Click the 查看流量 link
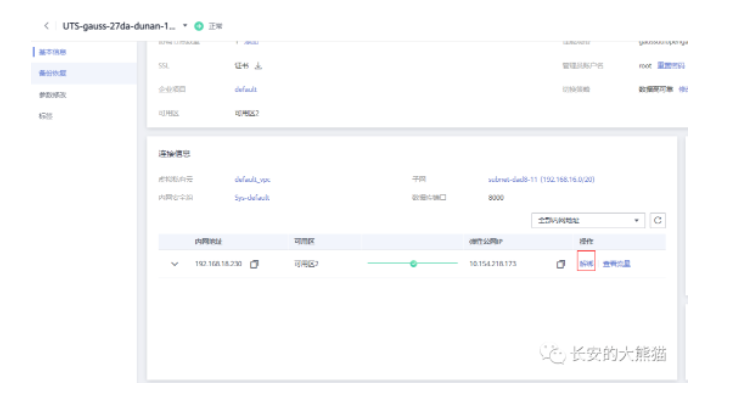Screen dimensions: 730x404 tap(616, 264)
